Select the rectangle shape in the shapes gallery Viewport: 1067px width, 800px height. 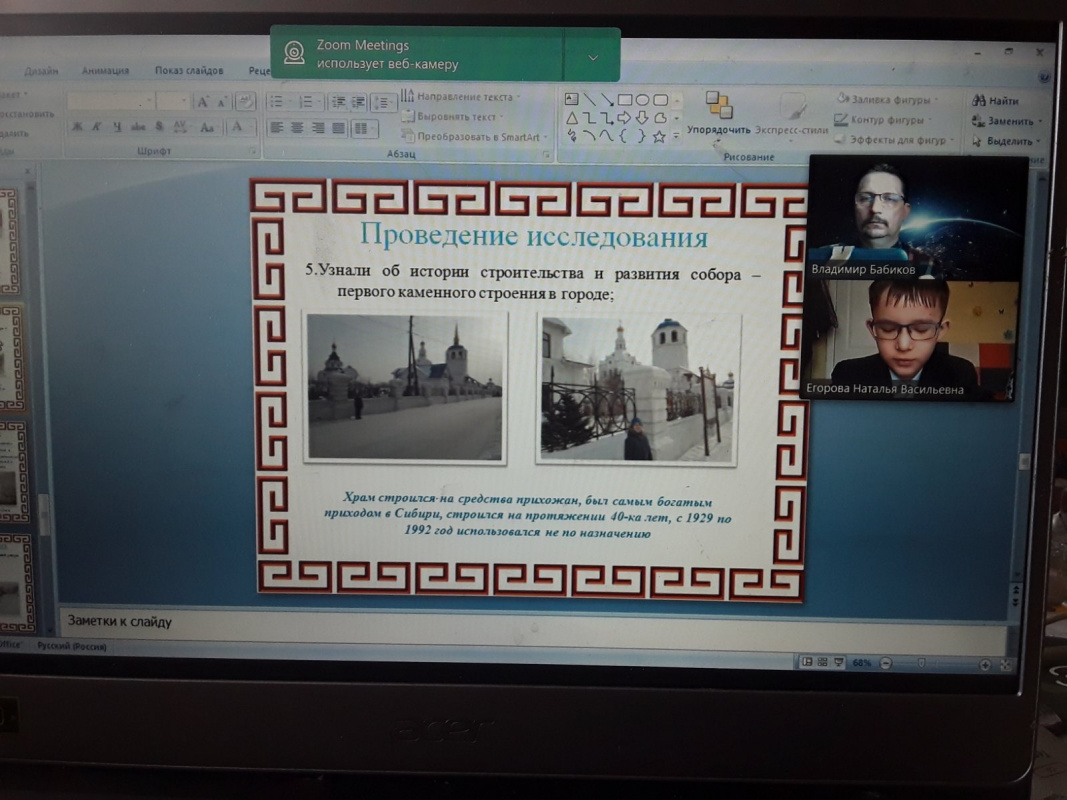[624, 99]
